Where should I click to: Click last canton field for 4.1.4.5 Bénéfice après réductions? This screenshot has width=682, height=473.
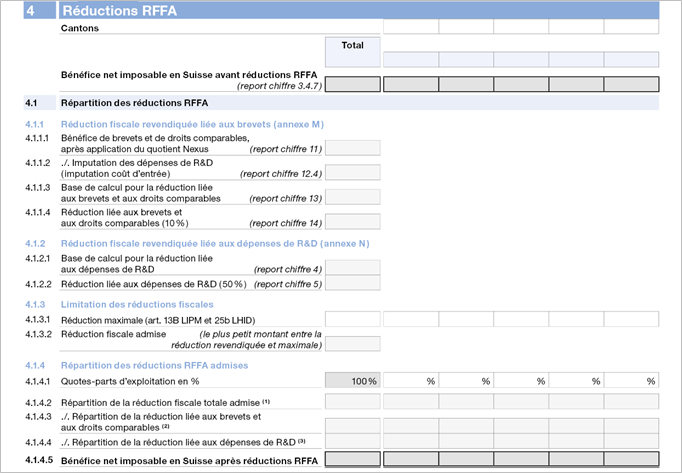point(631,459)
